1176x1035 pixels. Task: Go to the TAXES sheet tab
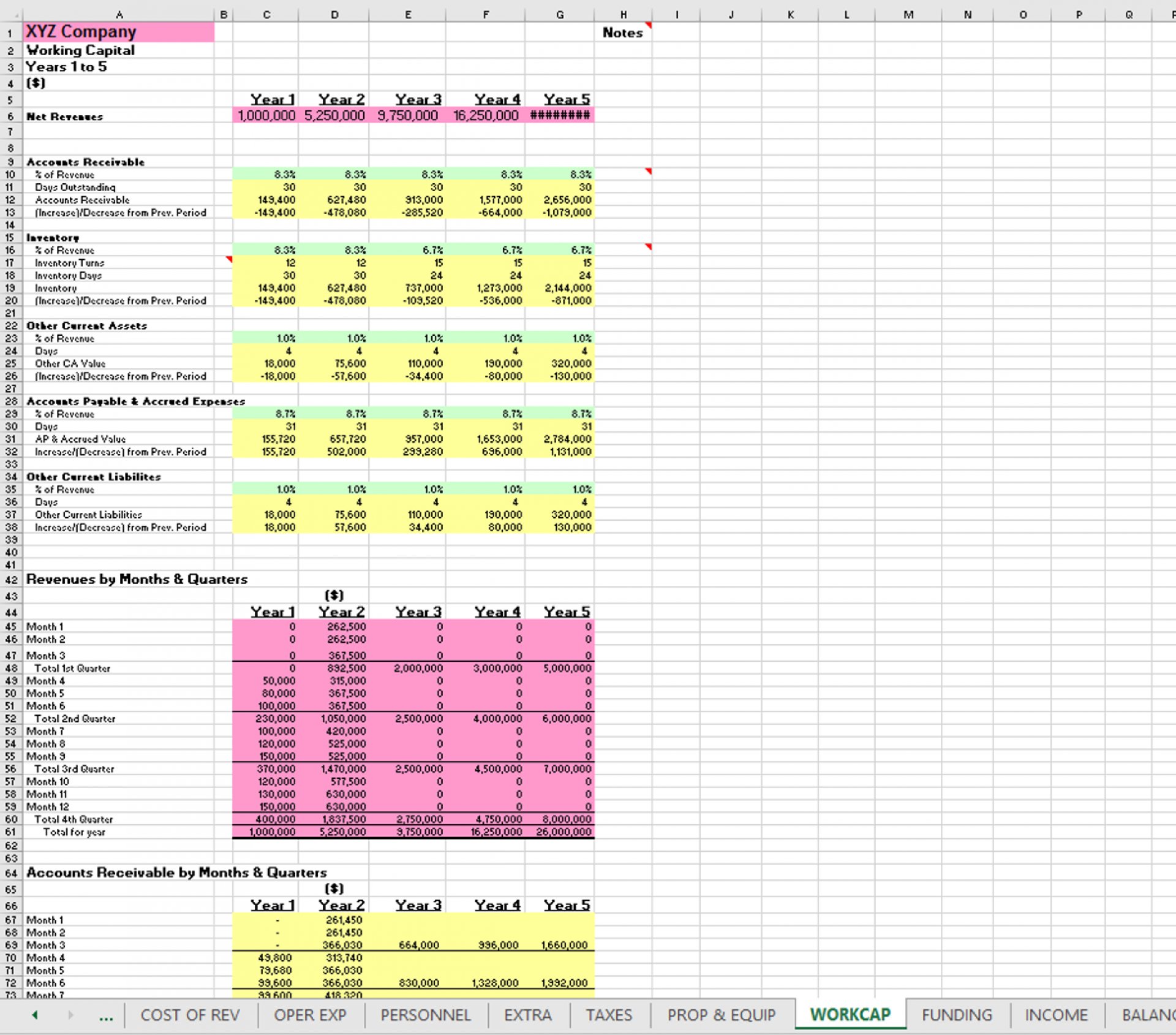(x=609, y=1015)
